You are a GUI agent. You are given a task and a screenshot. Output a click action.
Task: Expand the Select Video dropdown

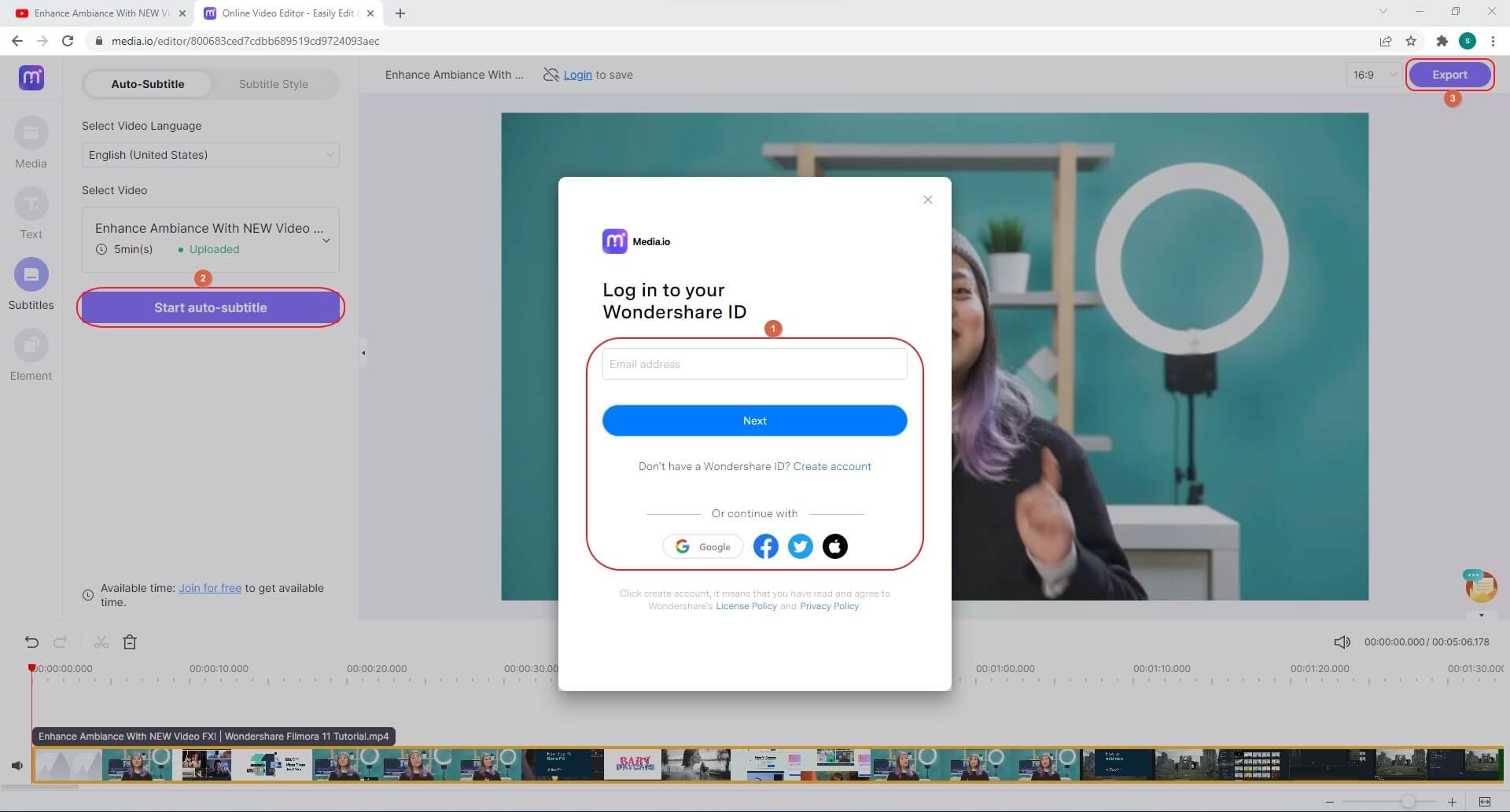click(x=326, y=240)
